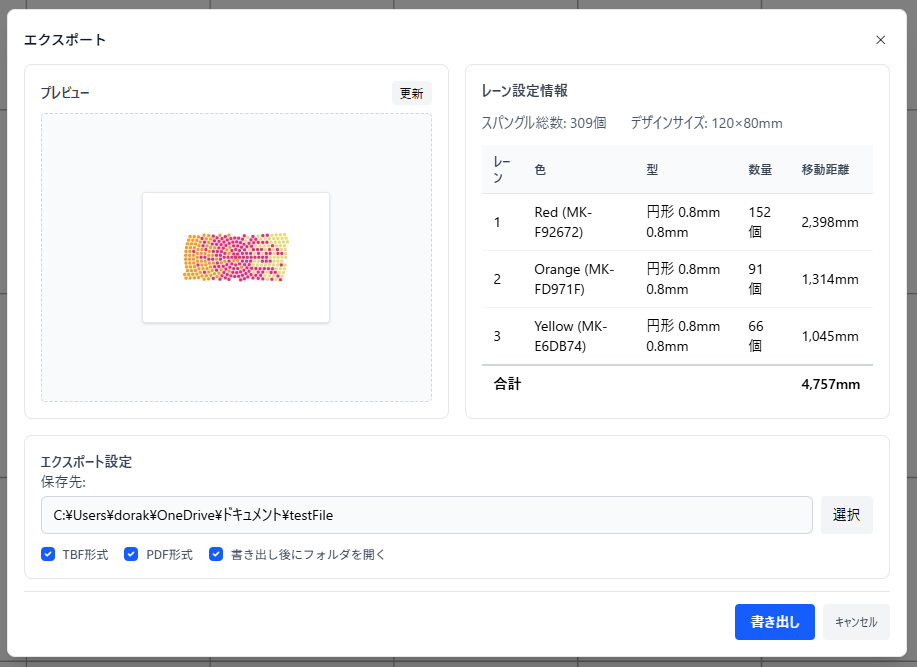Sort the table by the 型 column
The height and width of the screenshot is (667, 917).
(x=651, y=170)
